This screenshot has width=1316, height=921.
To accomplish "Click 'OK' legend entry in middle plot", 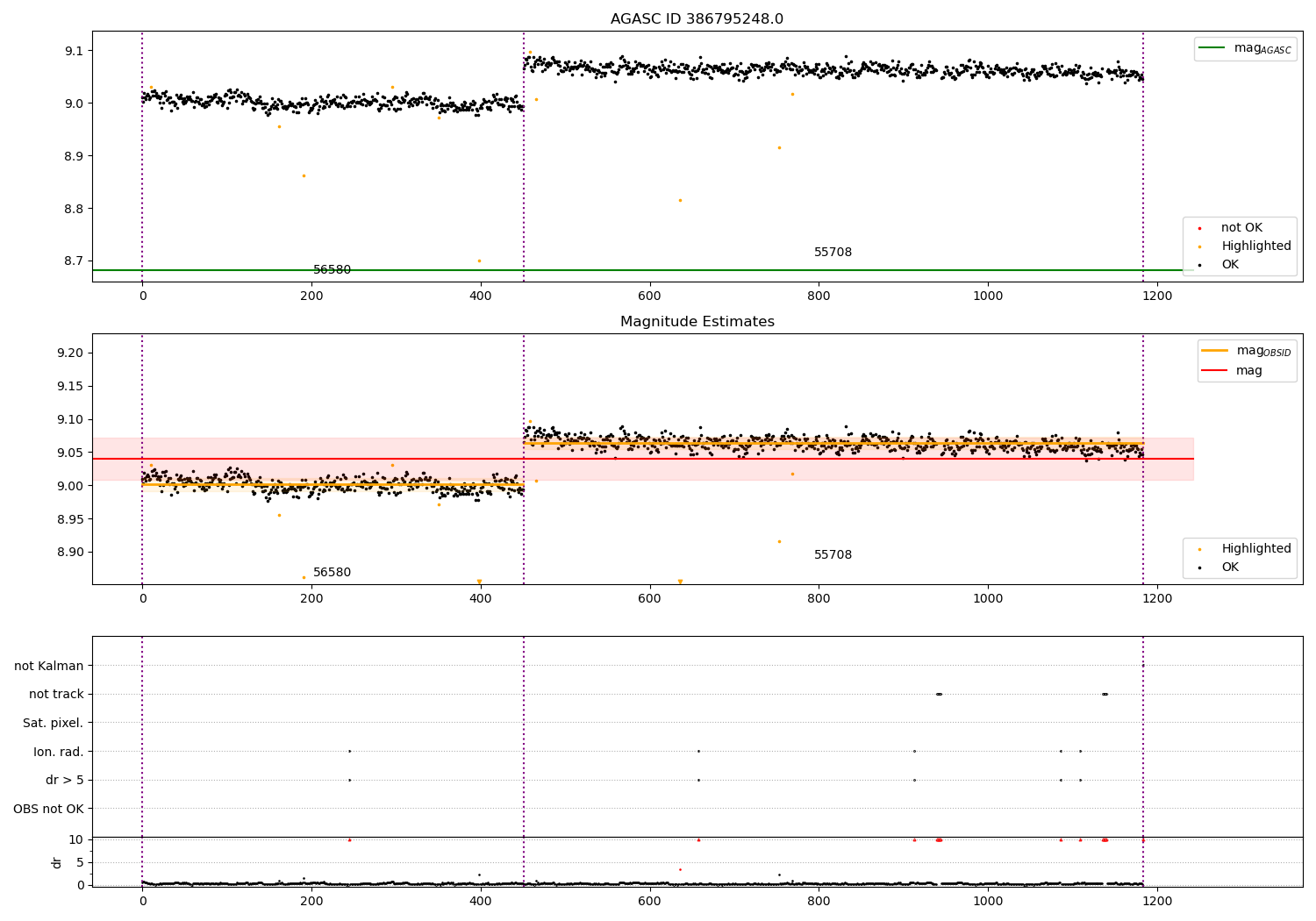I will 1230,568.
